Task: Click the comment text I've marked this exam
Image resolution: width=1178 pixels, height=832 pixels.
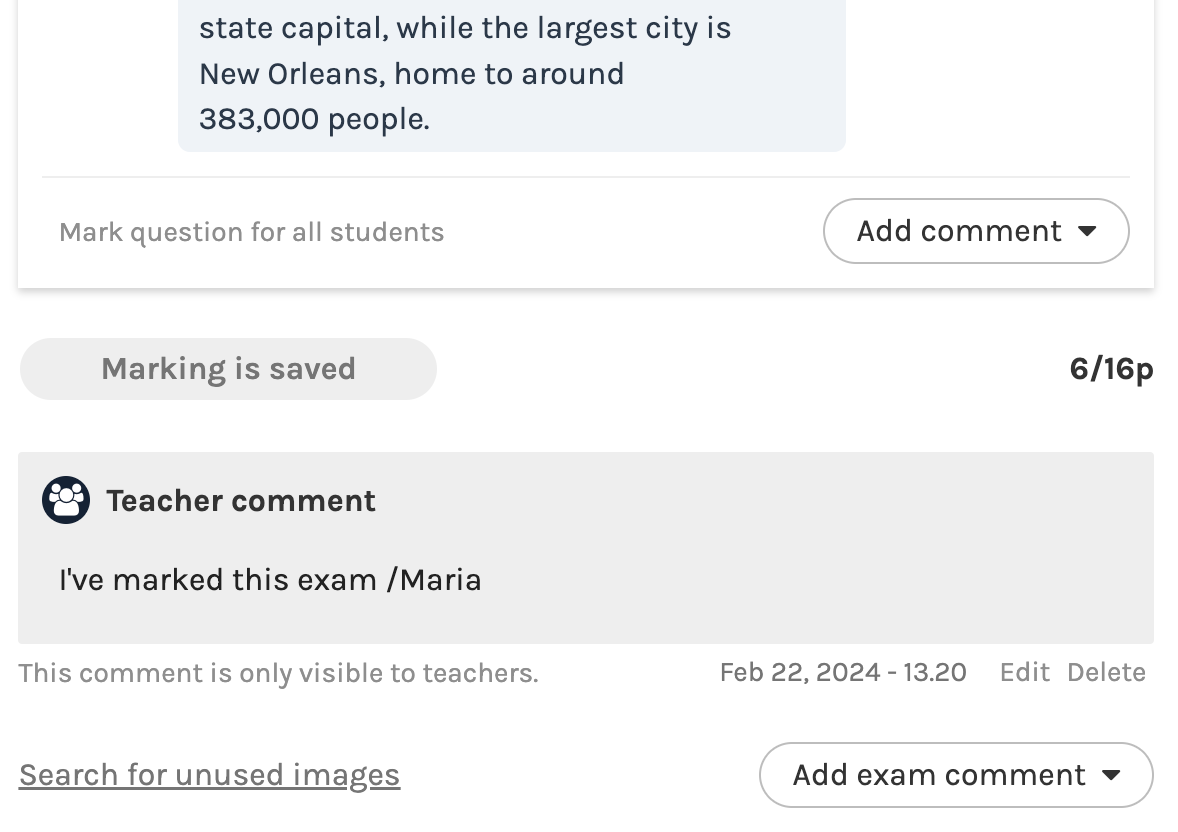Action: [218, 580]
